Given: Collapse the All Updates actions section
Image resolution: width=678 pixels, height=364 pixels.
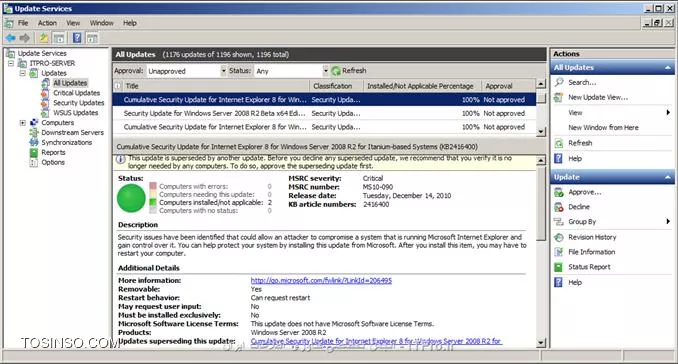Looking at the screenshot, I should 668,68.
